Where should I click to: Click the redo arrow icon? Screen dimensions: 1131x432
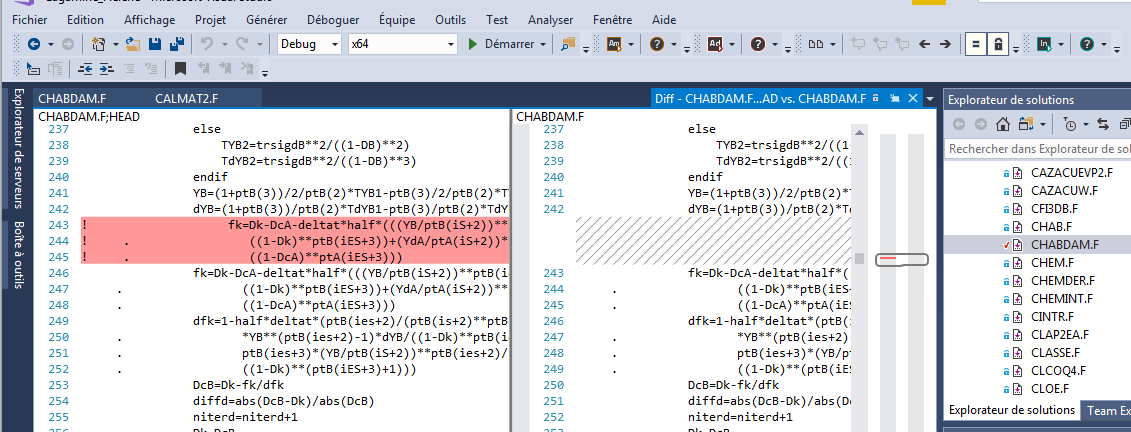tap(242, 44)
